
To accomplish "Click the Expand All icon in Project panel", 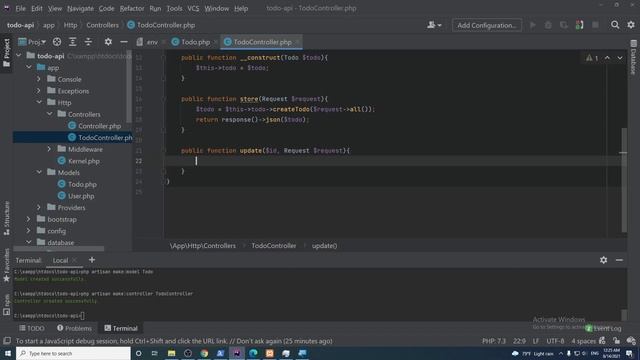I will [x=72, y=42].
